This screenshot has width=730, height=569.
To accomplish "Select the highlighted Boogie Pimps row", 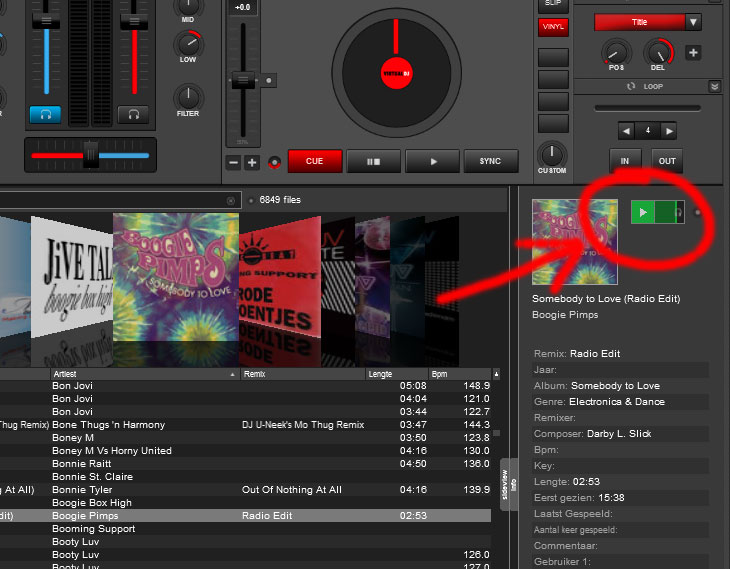I will pyautogui.click(x=245, y=516).
